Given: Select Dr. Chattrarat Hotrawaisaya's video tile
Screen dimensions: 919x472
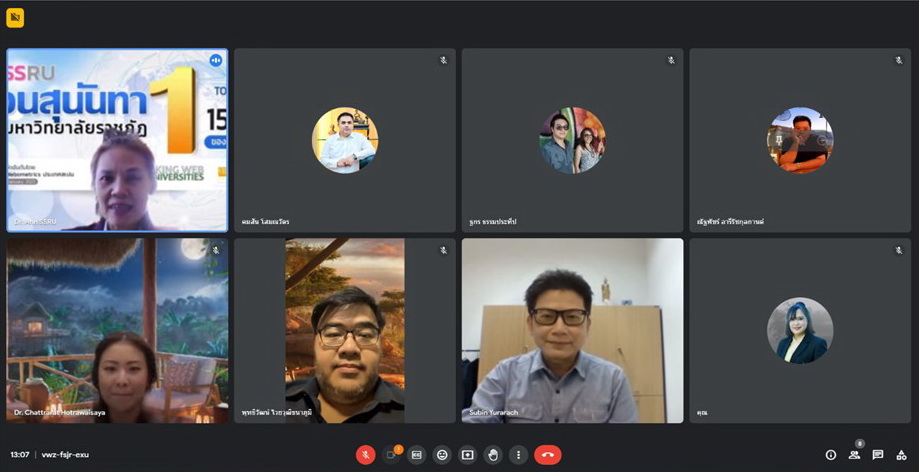Looking at the screenshot, I should point(117,330).
